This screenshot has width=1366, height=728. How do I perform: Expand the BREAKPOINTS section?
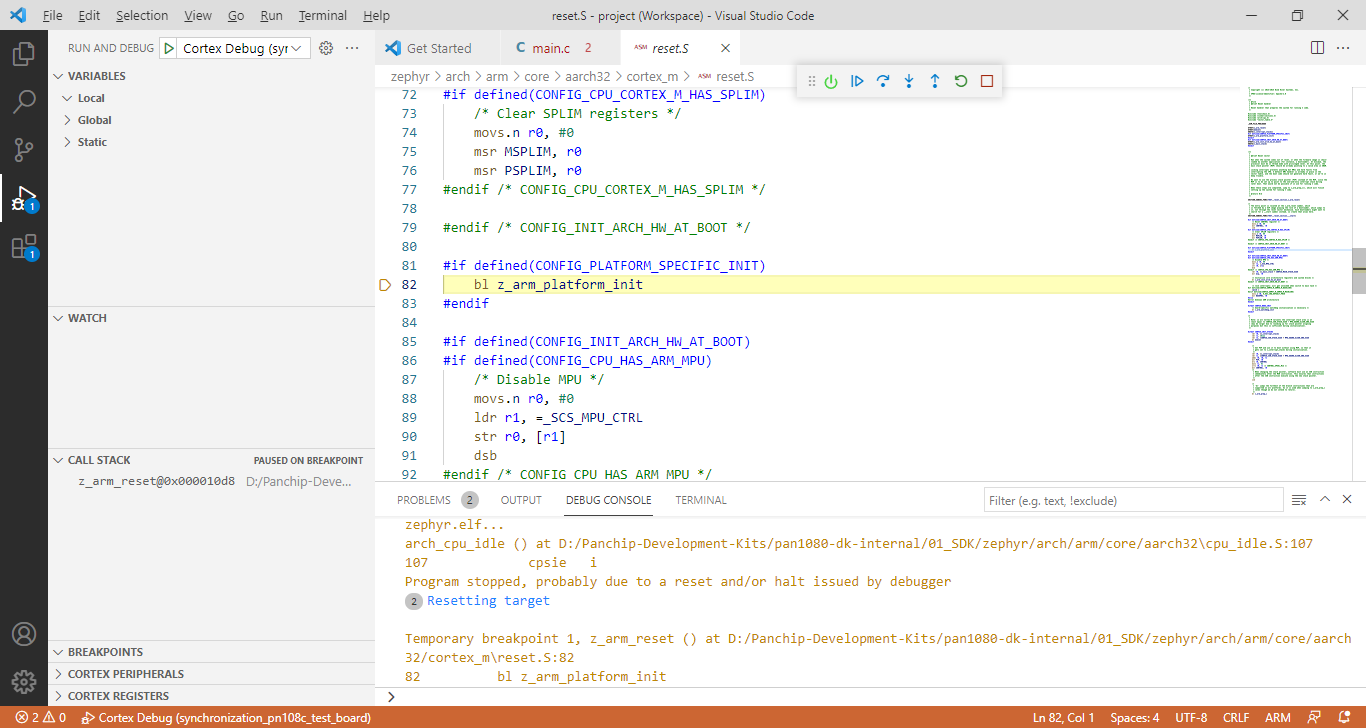(x=212, y=652)
